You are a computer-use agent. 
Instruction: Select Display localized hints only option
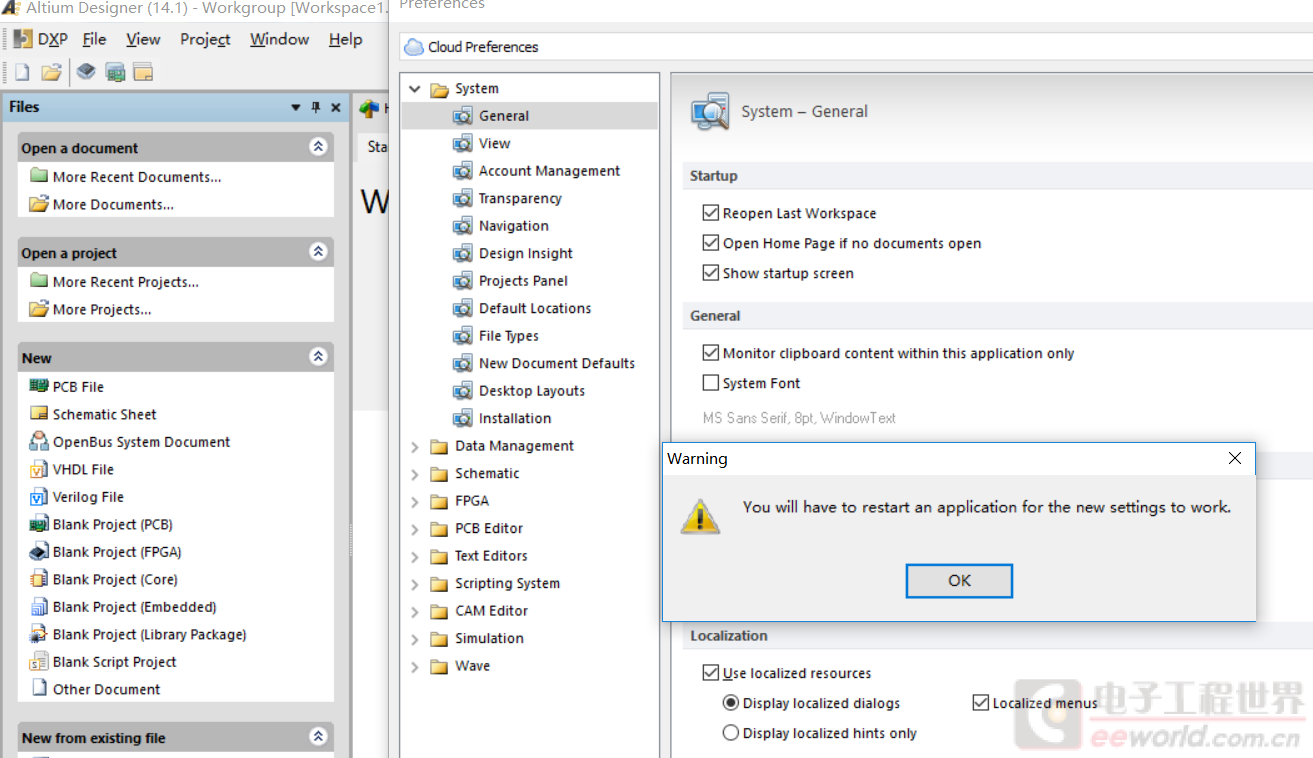pos(731,733)
